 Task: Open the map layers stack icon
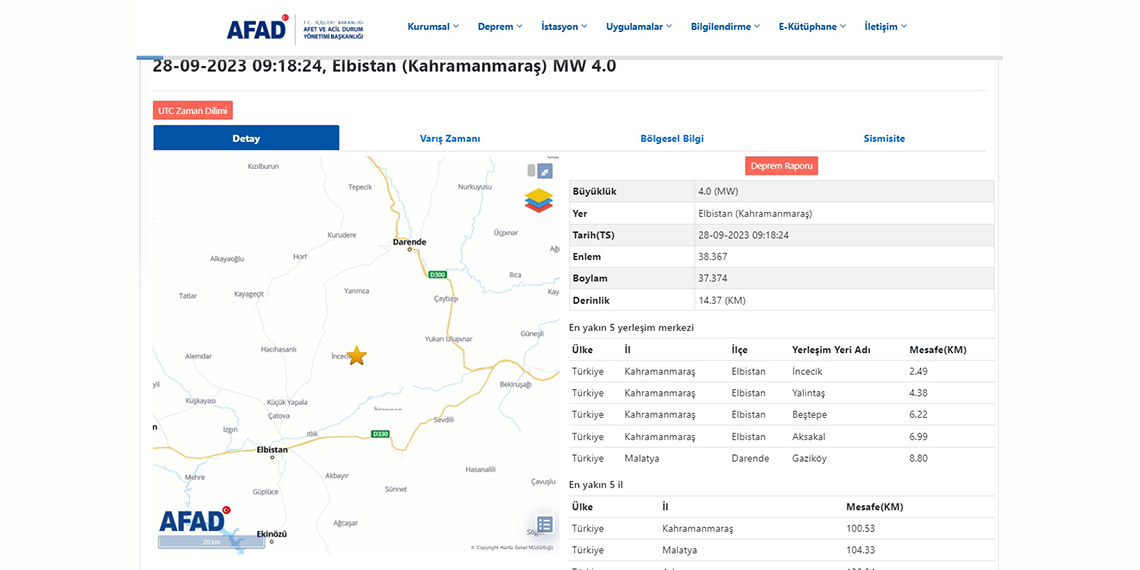point(538,201)
